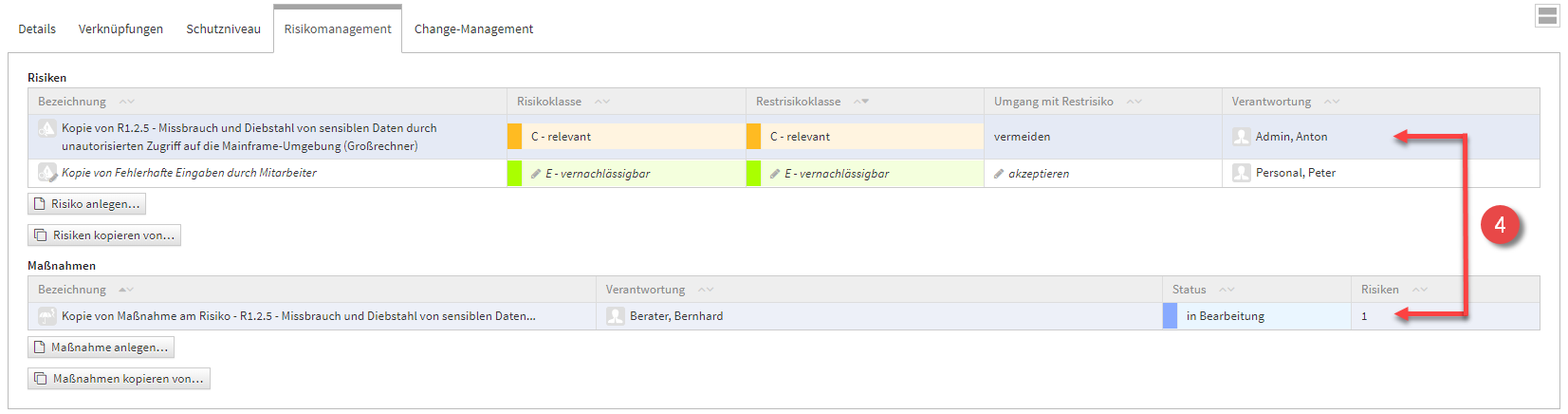1568x414 pixels.
Task: Open the Change-Management tab
Action: pos(473,29)
